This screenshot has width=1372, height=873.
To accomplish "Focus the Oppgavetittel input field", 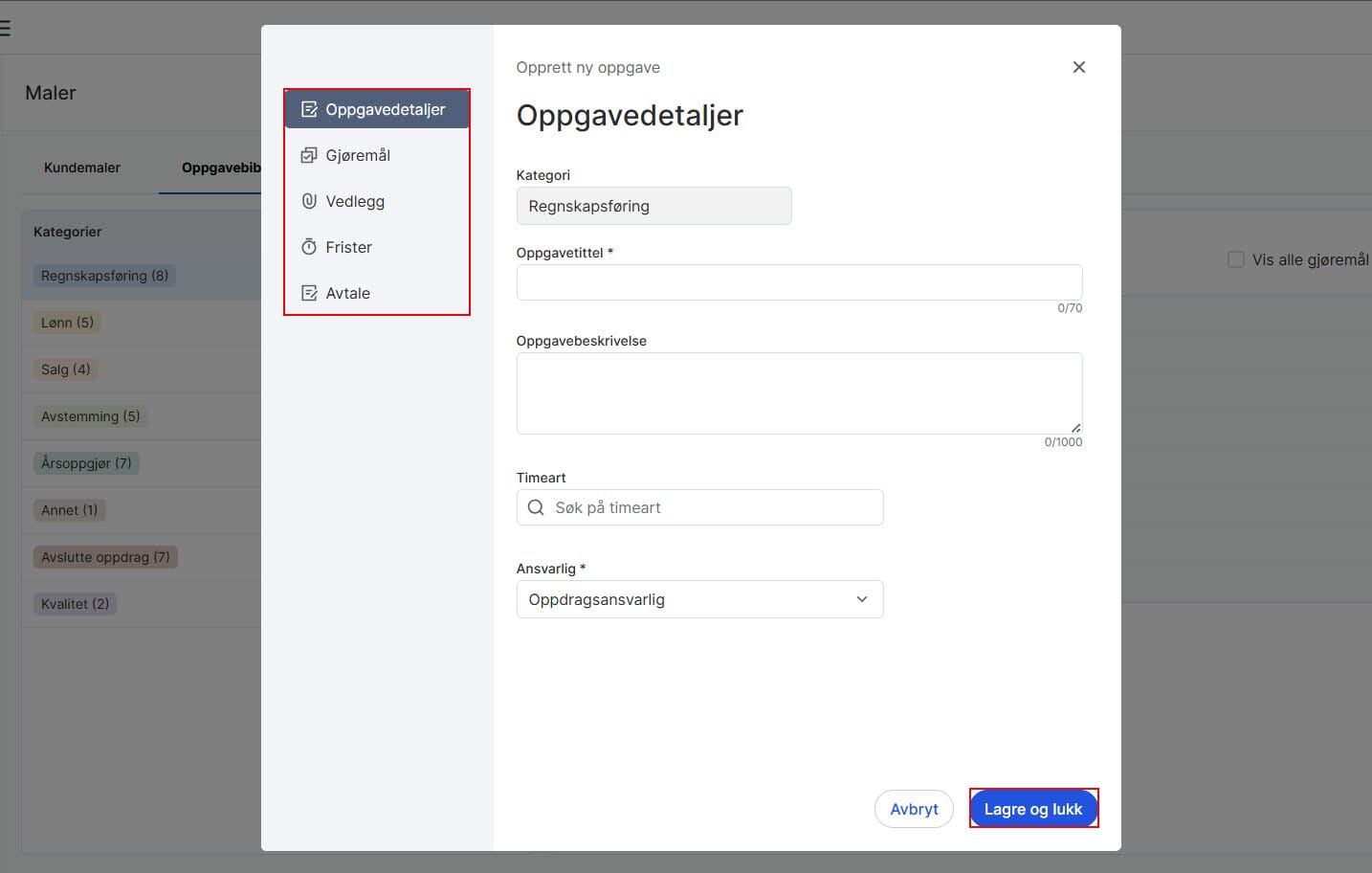I will 799,282.
